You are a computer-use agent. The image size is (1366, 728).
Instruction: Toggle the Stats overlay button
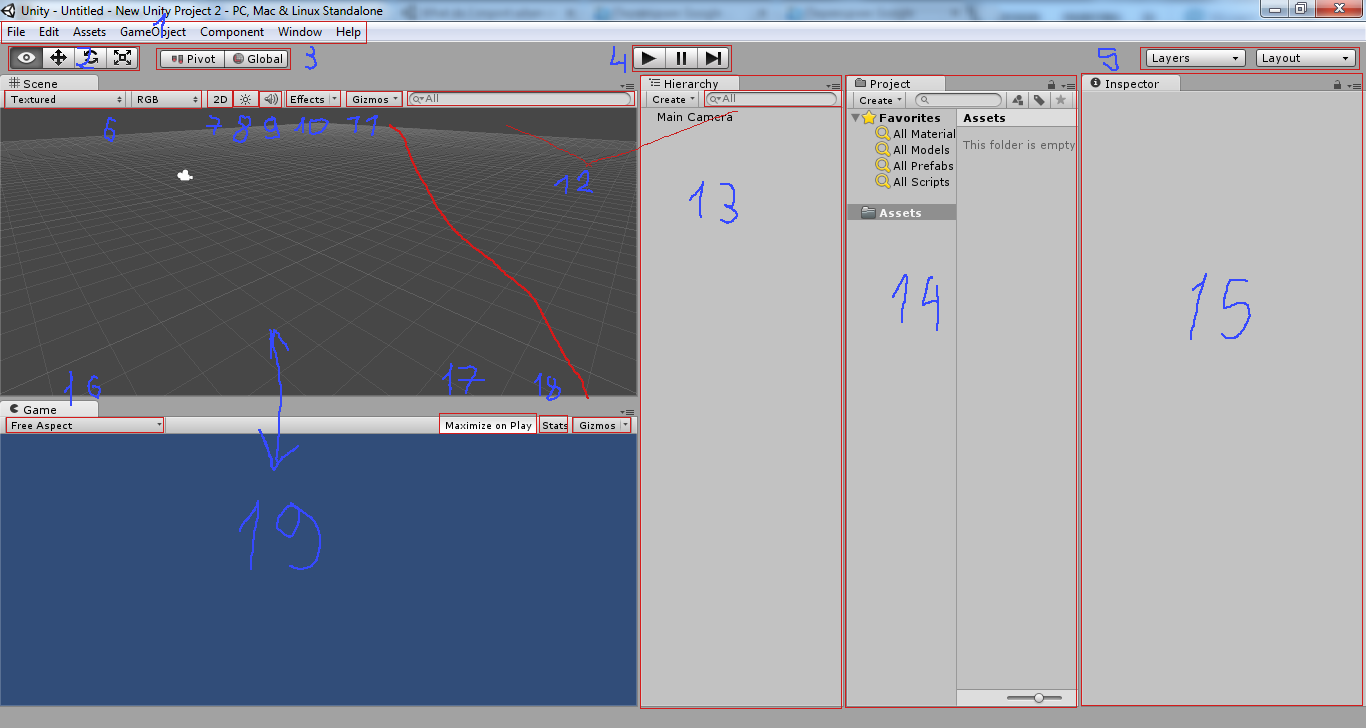coord(554,425)
